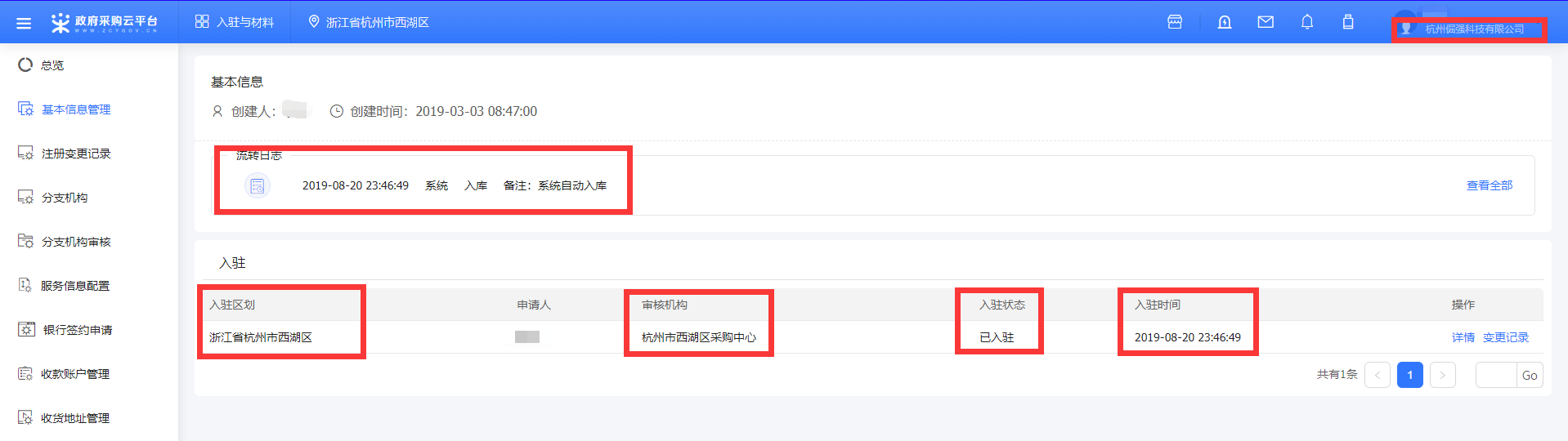The image size is (1568, 441).
Task: Open 变更记录 link in the table row
Action: [1505, 337]
